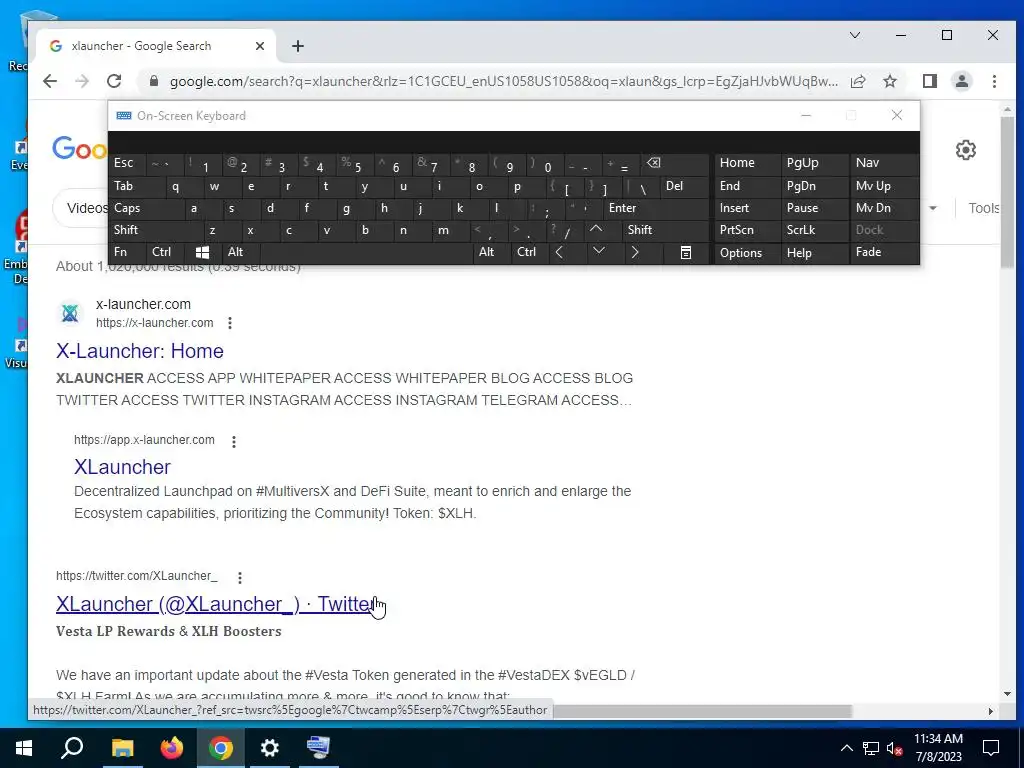Open a new tab with plus button
1024x768 pixels.
(298, 46)
